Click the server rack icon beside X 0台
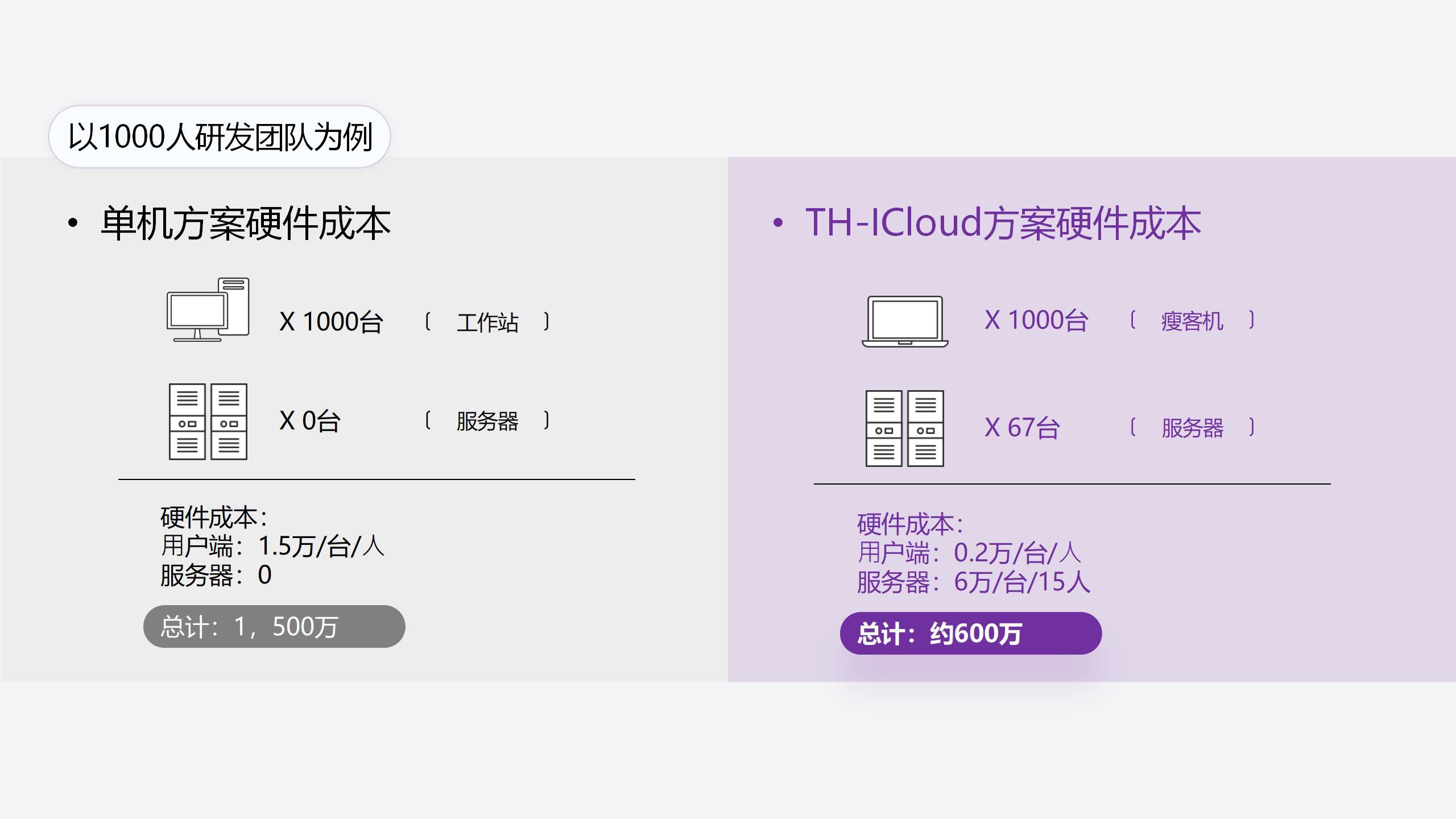The width and height of the screenshot is (1456, 819). point(208,421)
